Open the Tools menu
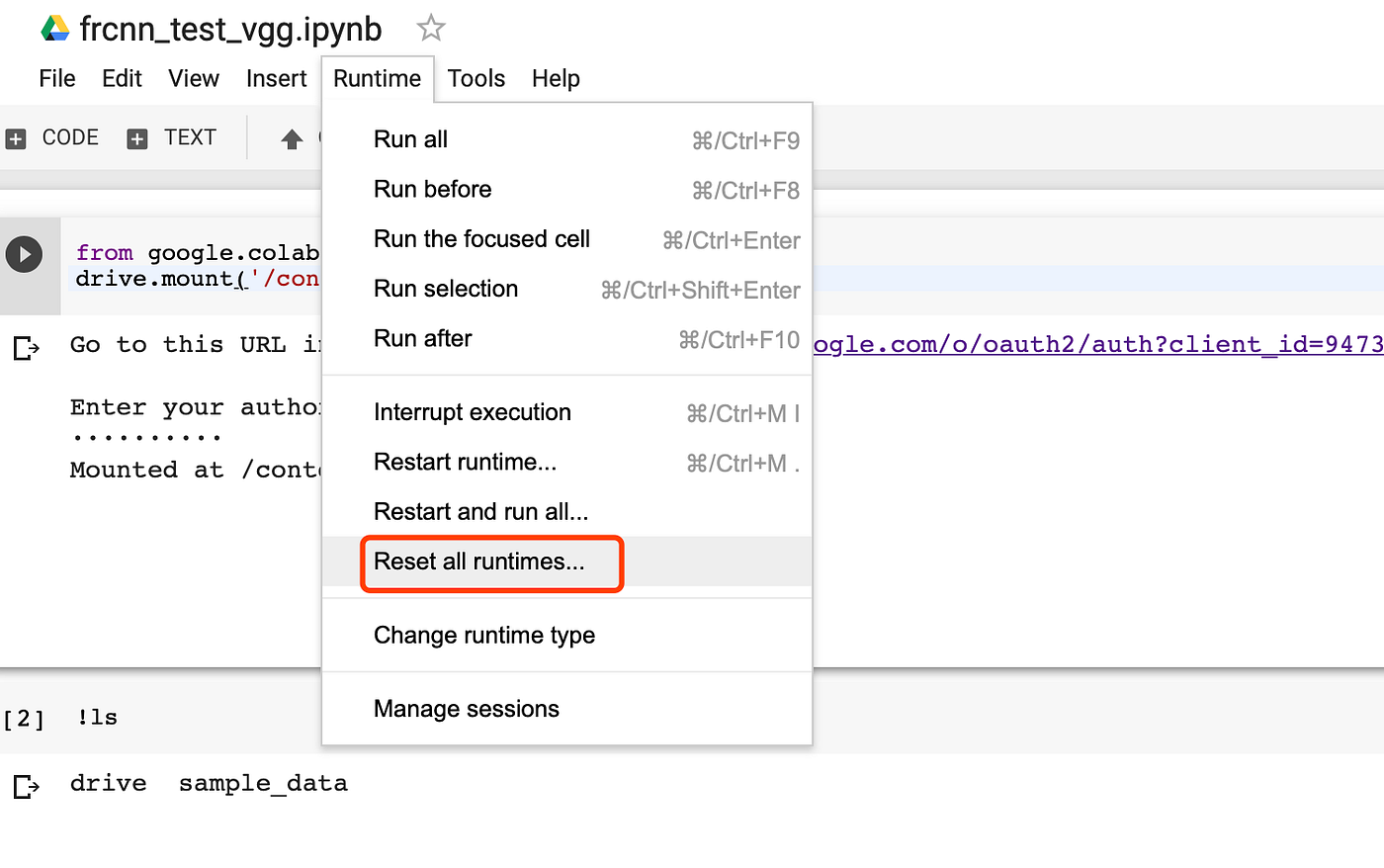Image resolution: width=1384 pixels, height=868 pixels. pyautogui.click(x=476, y=79)
